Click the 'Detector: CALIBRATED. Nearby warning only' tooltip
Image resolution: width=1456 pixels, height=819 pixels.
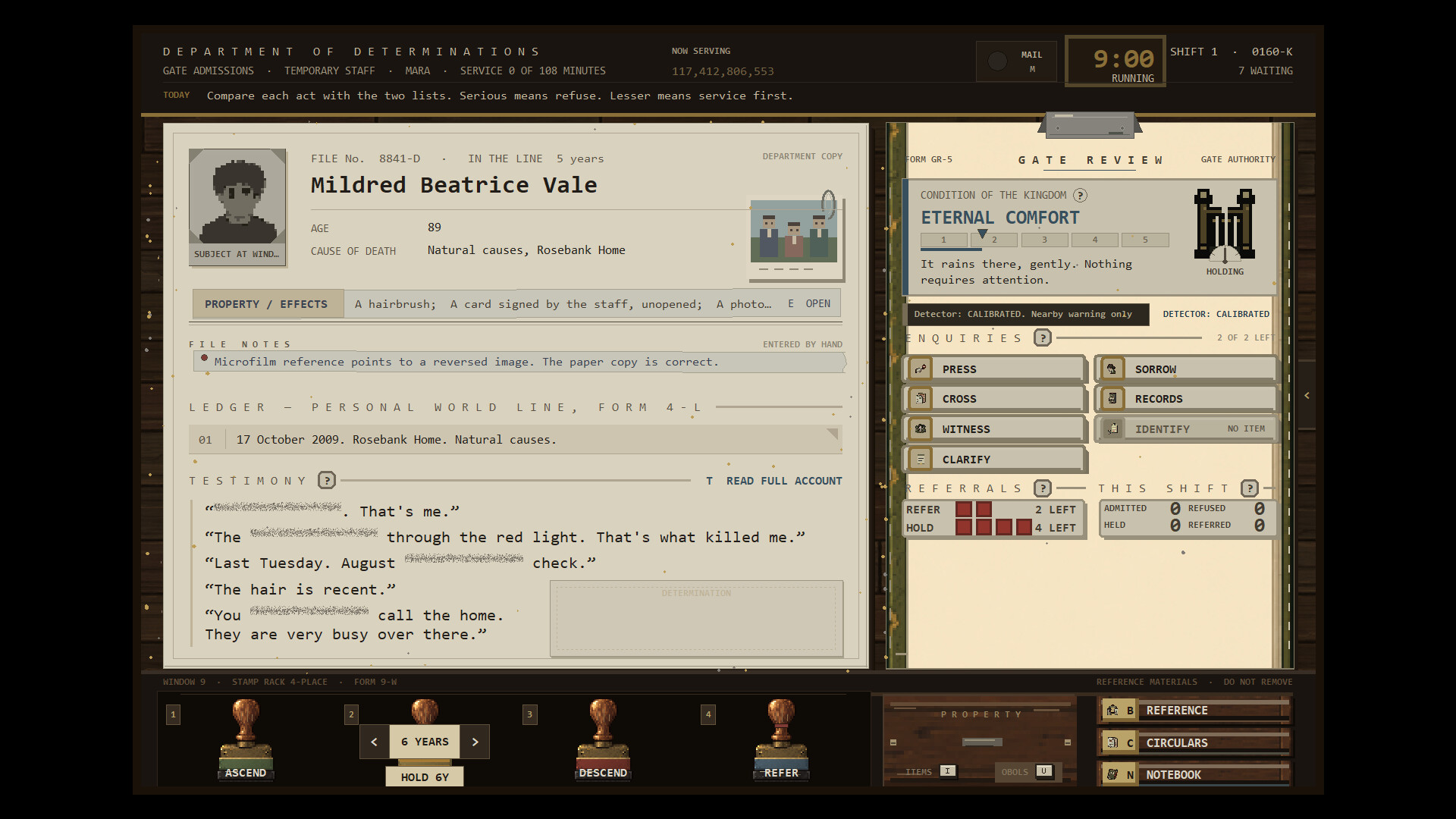coord(1028,314)
